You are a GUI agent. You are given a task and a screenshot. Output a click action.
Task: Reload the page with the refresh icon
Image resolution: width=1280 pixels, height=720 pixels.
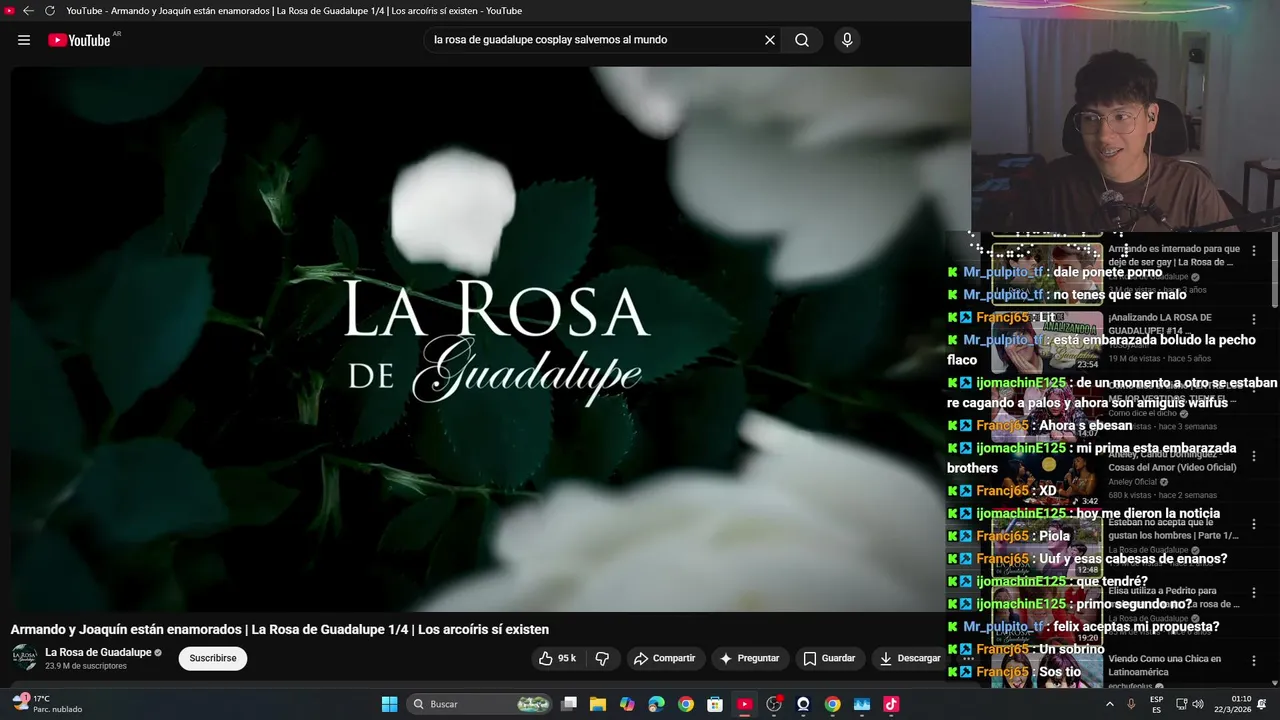pyautogui.click(x=49, y=11)
